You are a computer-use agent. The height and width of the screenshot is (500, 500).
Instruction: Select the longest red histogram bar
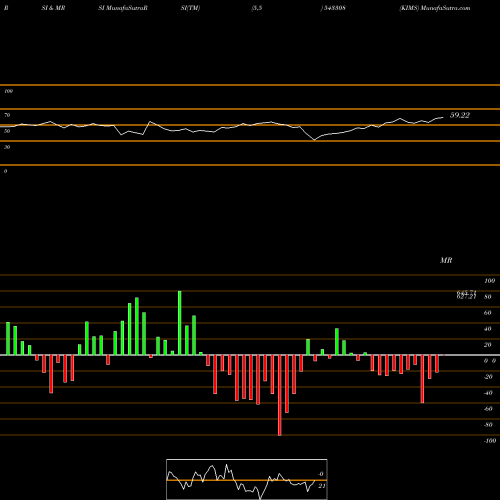[x=280, y=395]
